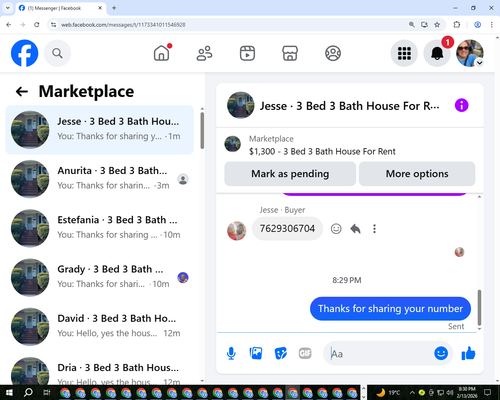The height and width of the screenshot is (400, 500).
Task: Open the Chrome three-dot menu
Action: [492, 25]
